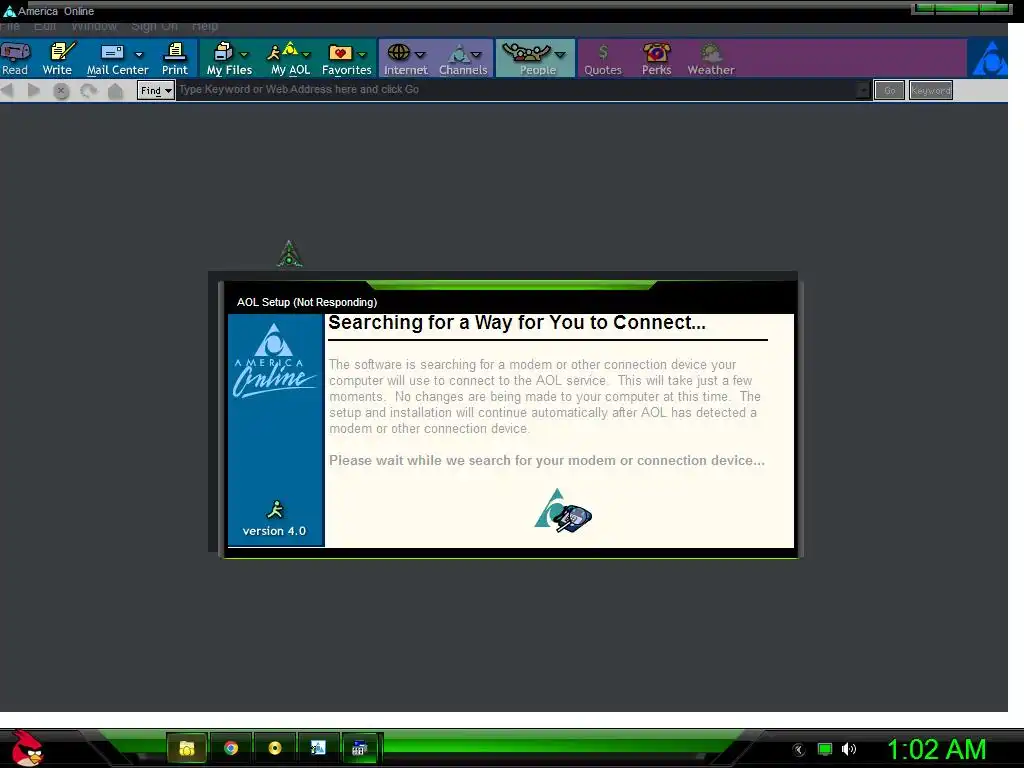This screenshot has height=768, width=1024.
Task: Click the keyword or web address field
Action: [x=516, y=90]
